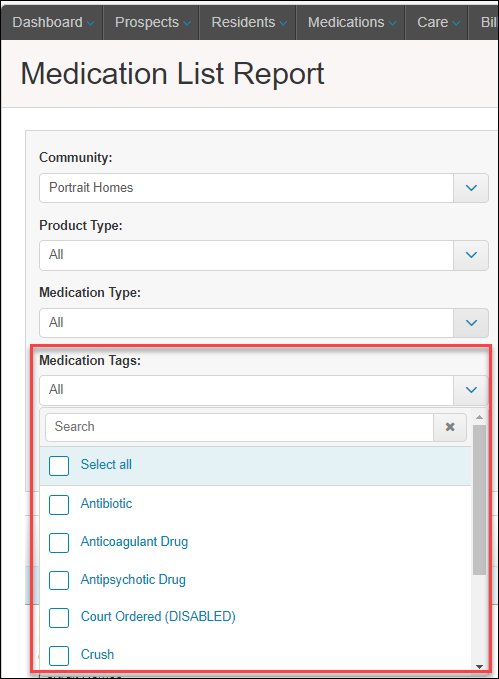Check the Antipsychotic Drug box
This screenshot has height=679, width=499.
point(59,580)
